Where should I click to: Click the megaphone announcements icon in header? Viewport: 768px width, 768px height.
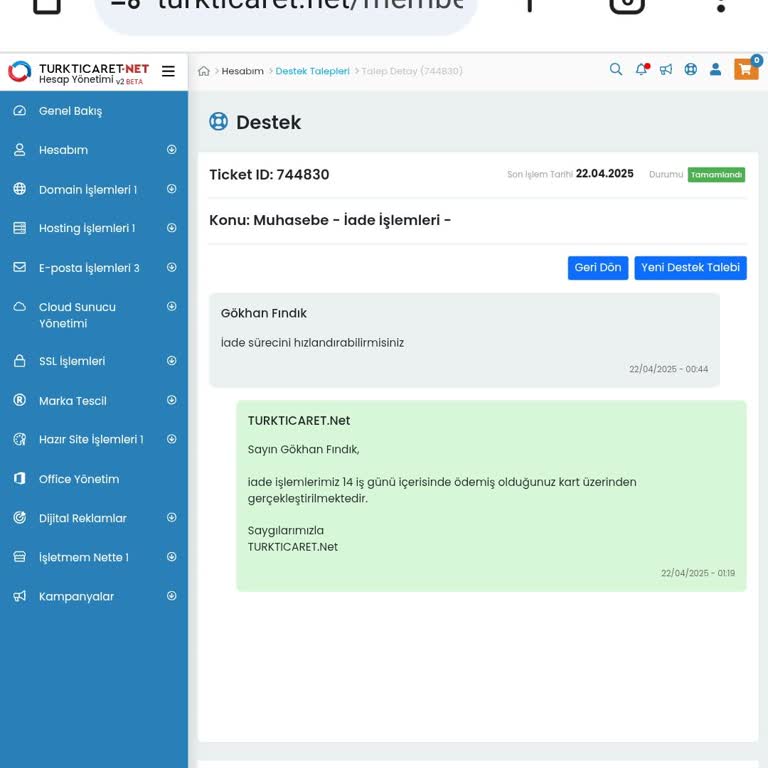click(666, 70)
